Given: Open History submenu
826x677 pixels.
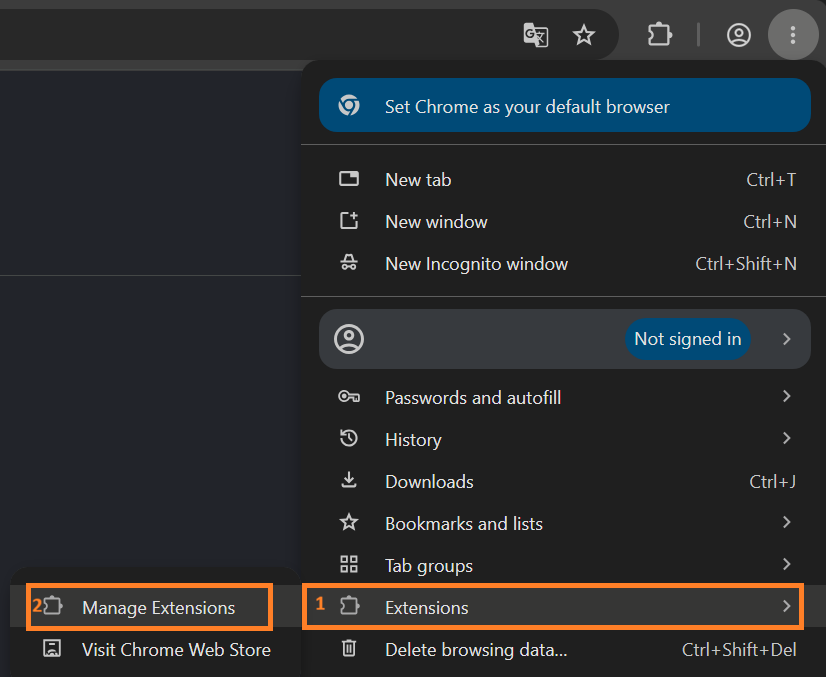Looking at the screenshot, I should click(x=566, y=439).
